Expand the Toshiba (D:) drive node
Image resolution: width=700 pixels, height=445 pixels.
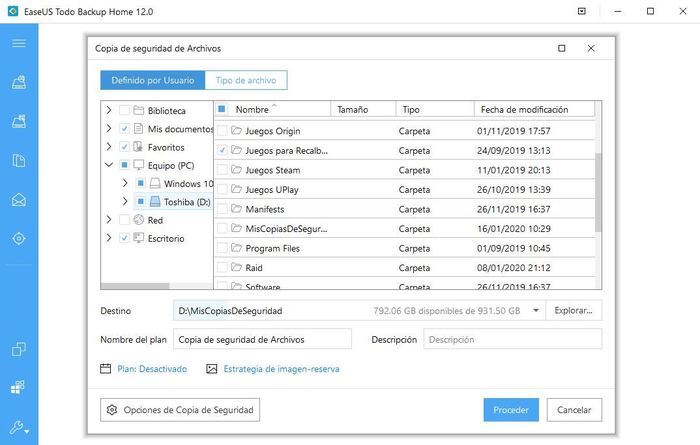(x=125, y=201)
